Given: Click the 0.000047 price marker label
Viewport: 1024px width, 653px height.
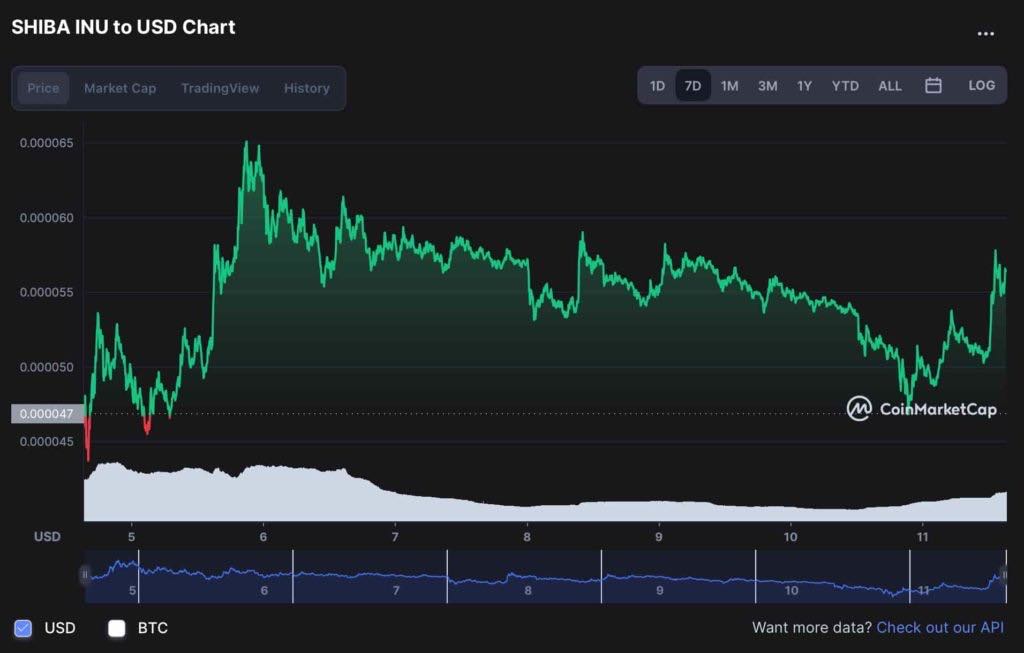Looking at the screenshot, I should pos(47,414).
